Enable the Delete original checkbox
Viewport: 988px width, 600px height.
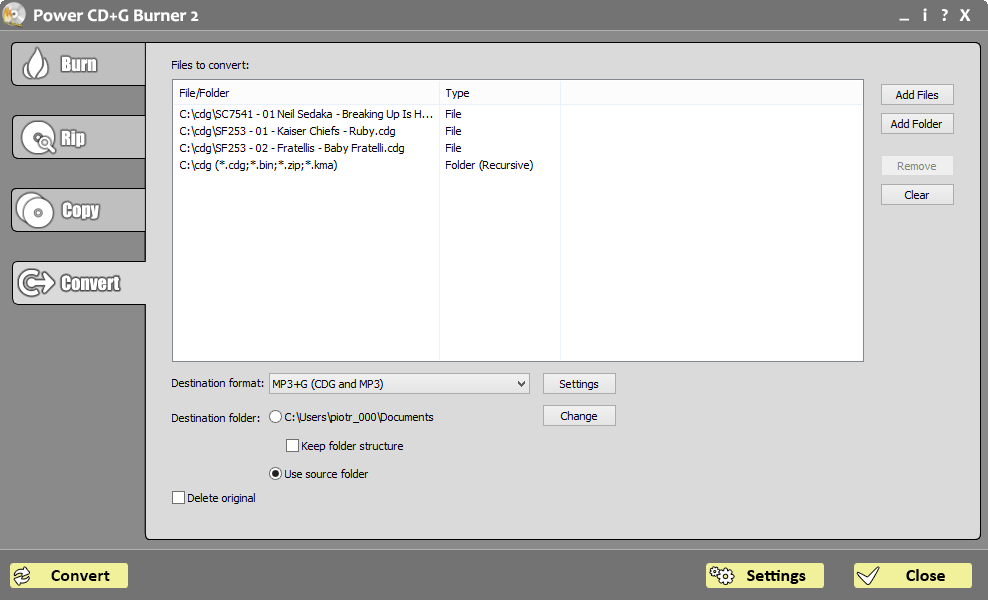point(178,497)
